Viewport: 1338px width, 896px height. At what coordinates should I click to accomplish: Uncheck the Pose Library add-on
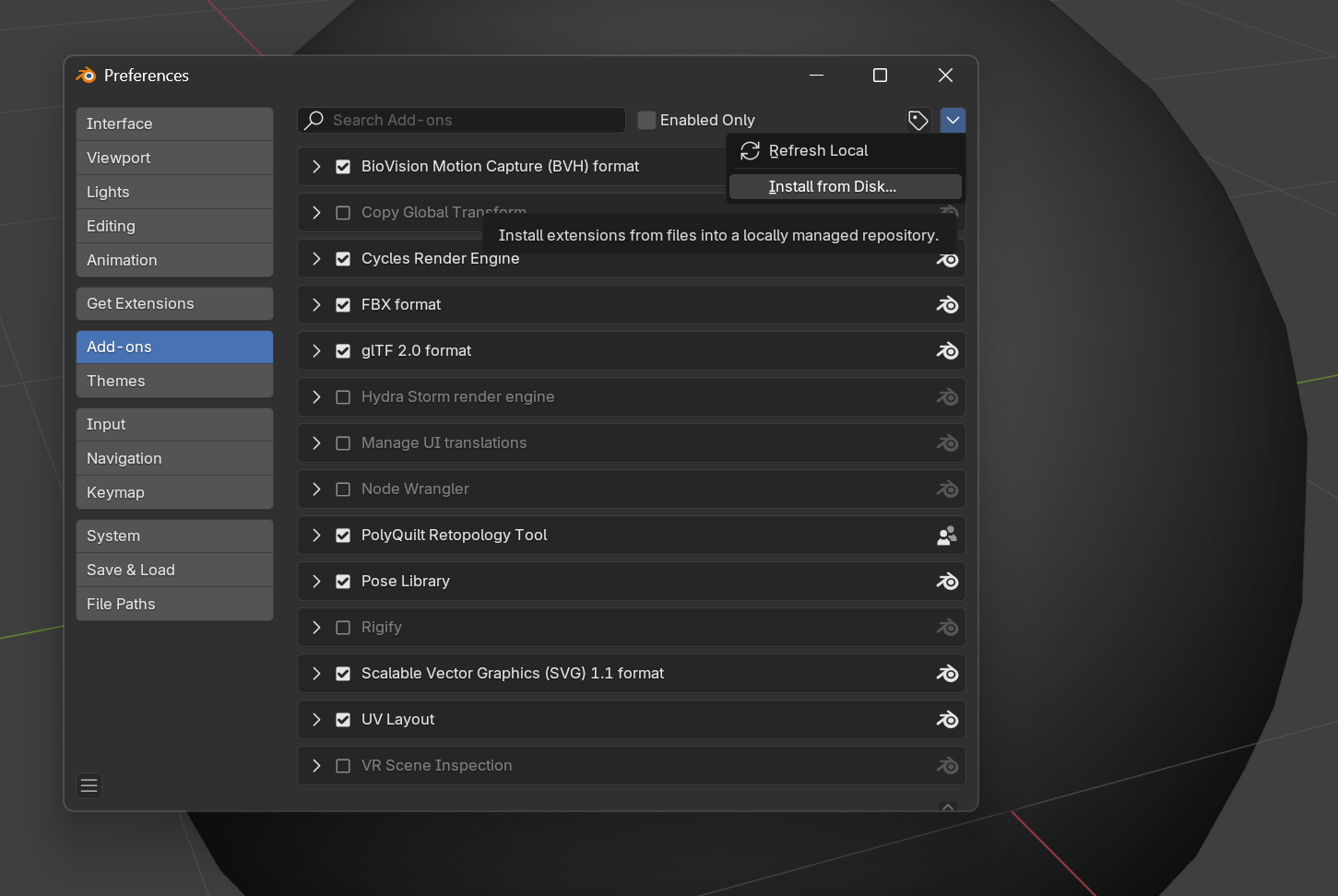click(343, 581)
